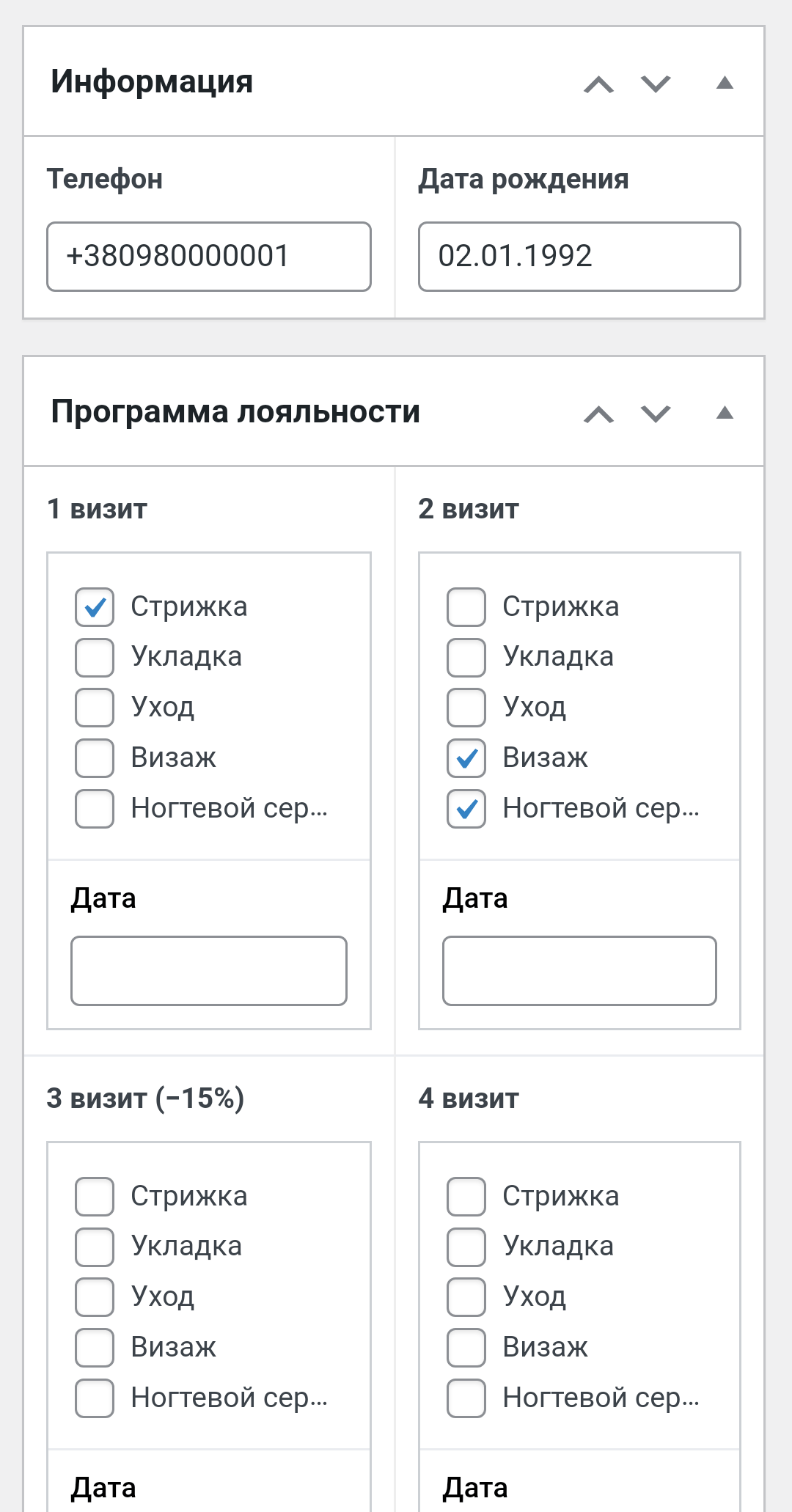Check Визаж in 3 визит (−15%)

tap(95, 1348)
